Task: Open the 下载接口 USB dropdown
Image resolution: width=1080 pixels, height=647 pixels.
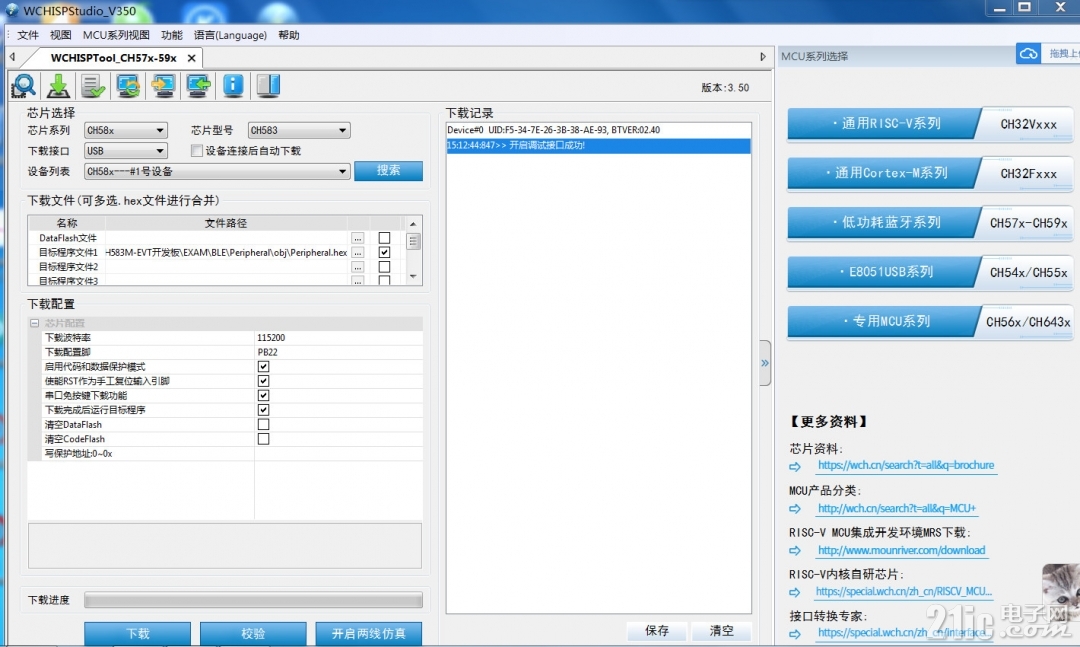Action: pyautogui.click(x=125, y=151)
